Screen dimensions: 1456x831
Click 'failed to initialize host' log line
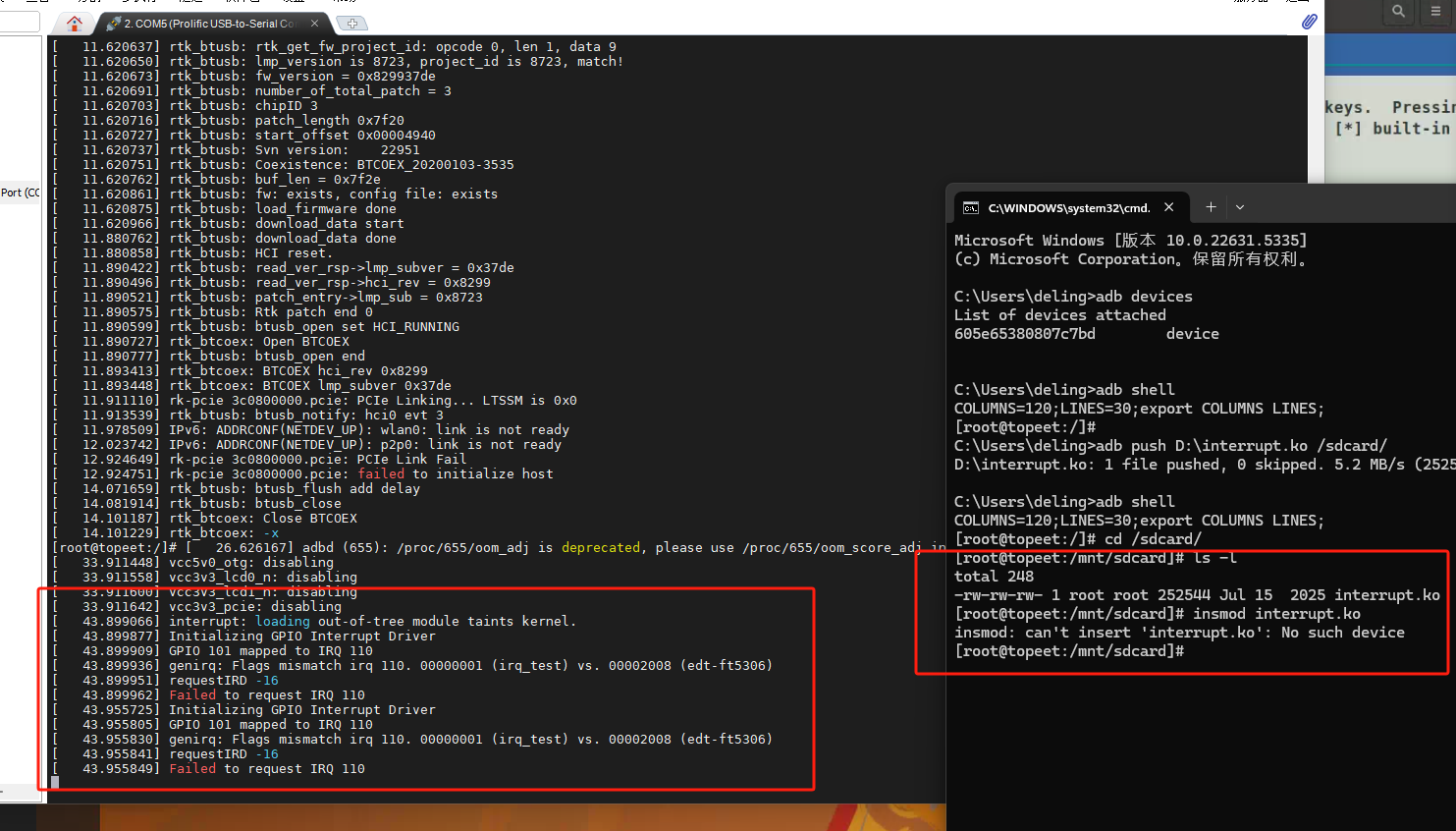point(302,474)
